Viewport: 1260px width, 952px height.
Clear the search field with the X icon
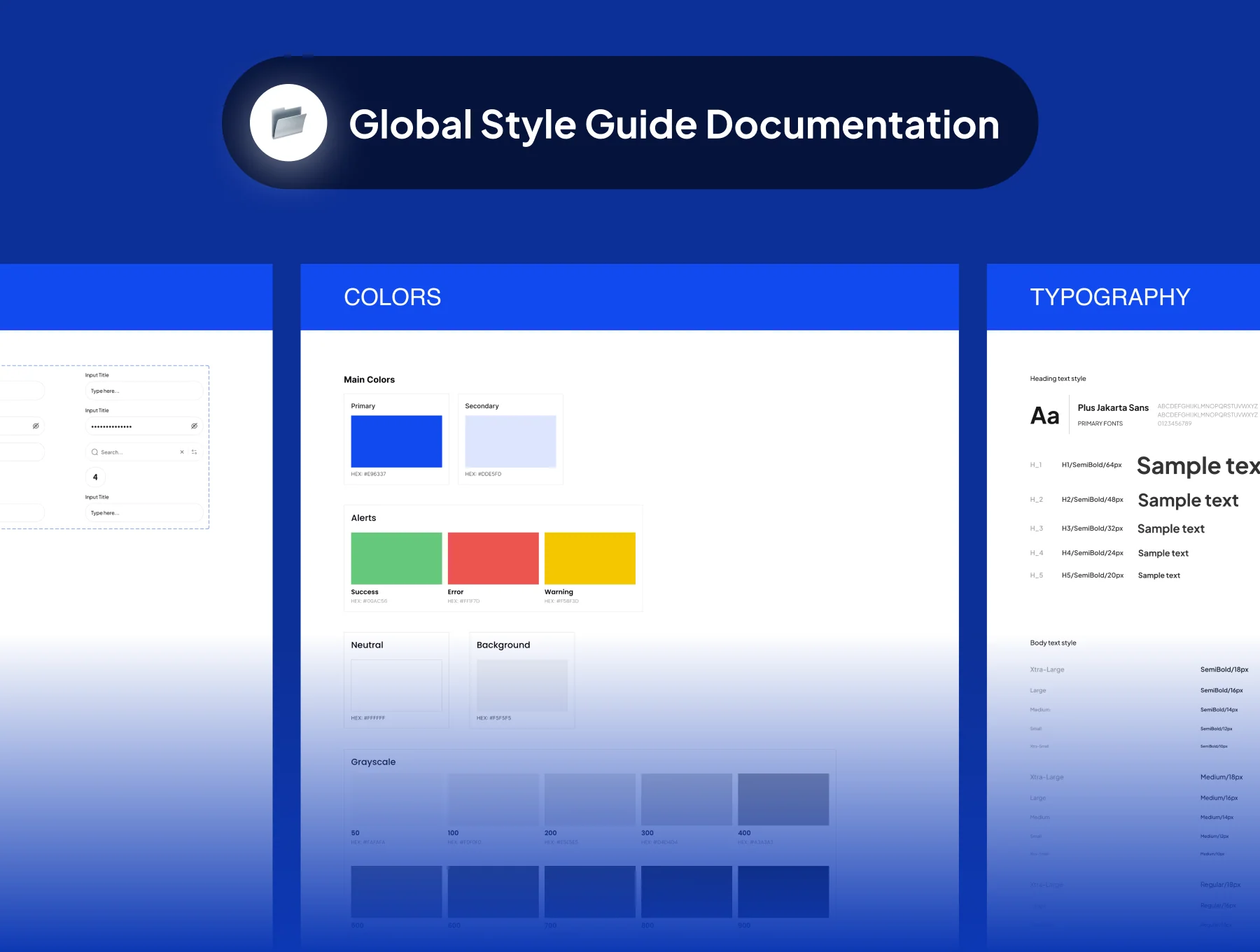click(182, 452)
